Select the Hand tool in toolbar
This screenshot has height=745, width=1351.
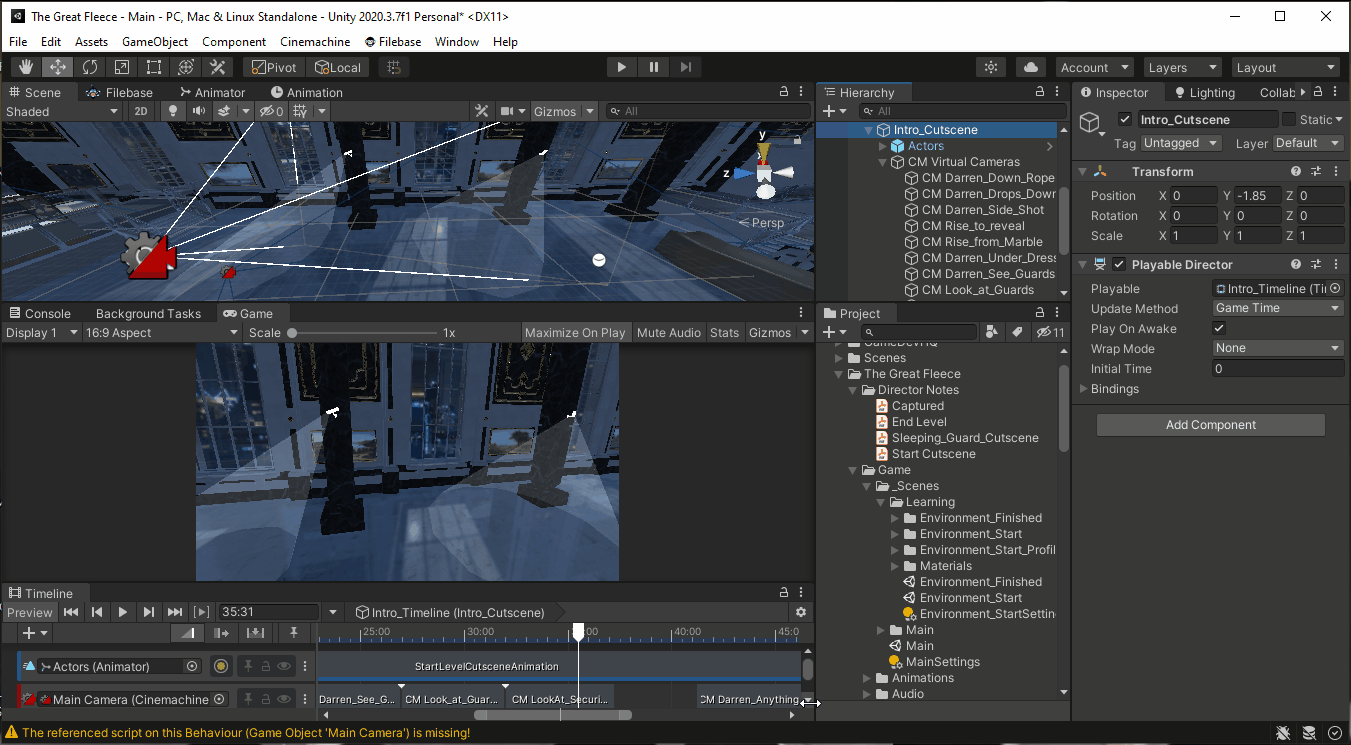point(25,67)
